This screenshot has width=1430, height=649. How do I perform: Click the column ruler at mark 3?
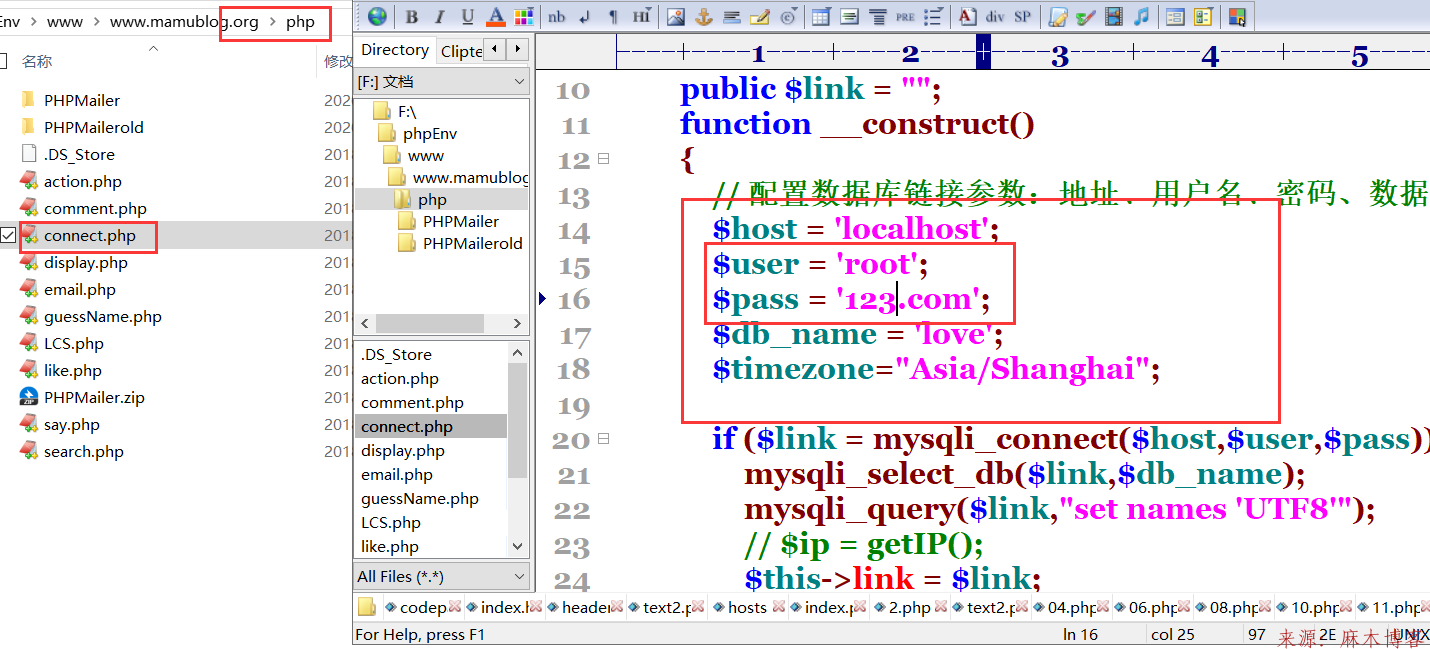point(1060,55)
